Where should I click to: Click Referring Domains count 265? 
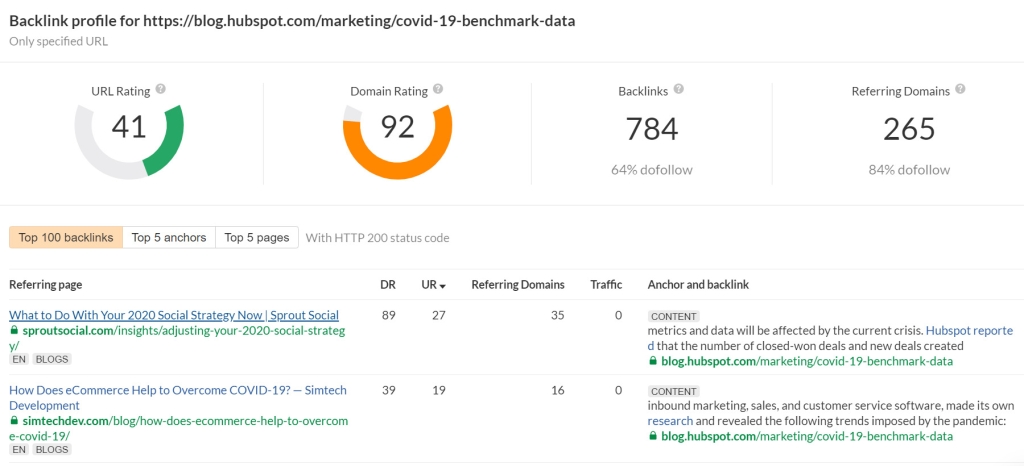[x=909, y=129]
